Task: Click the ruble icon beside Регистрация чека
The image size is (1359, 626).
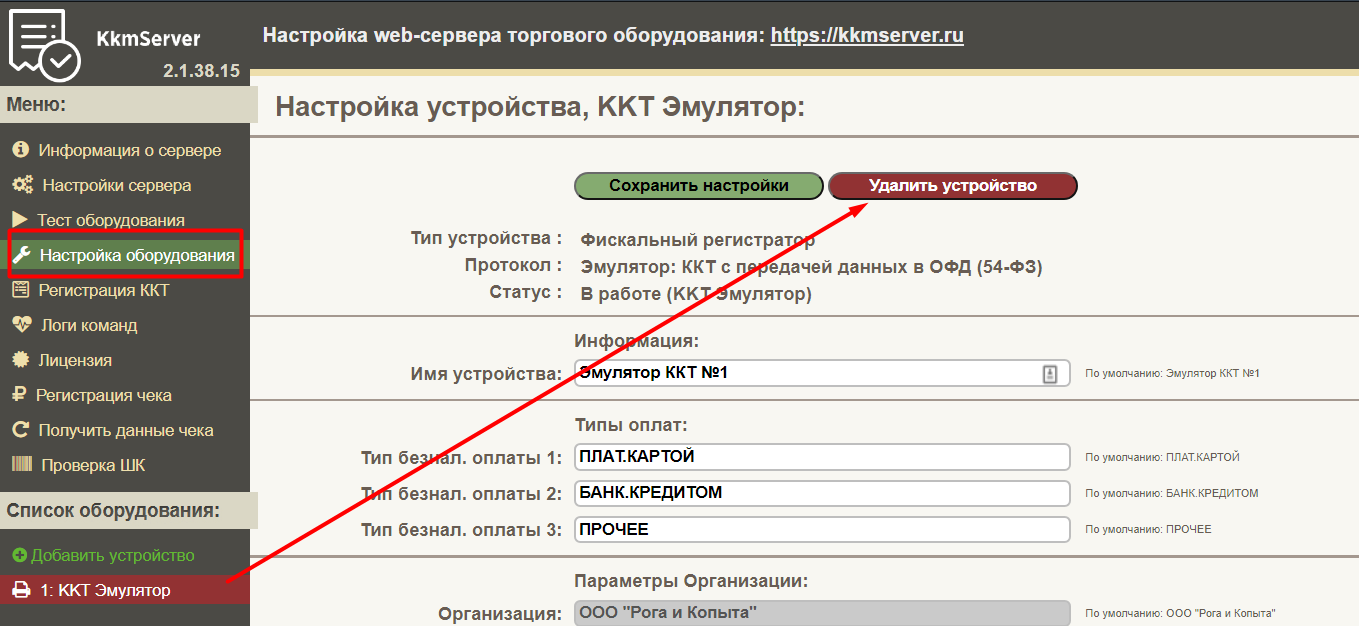Action: point(18,395)
